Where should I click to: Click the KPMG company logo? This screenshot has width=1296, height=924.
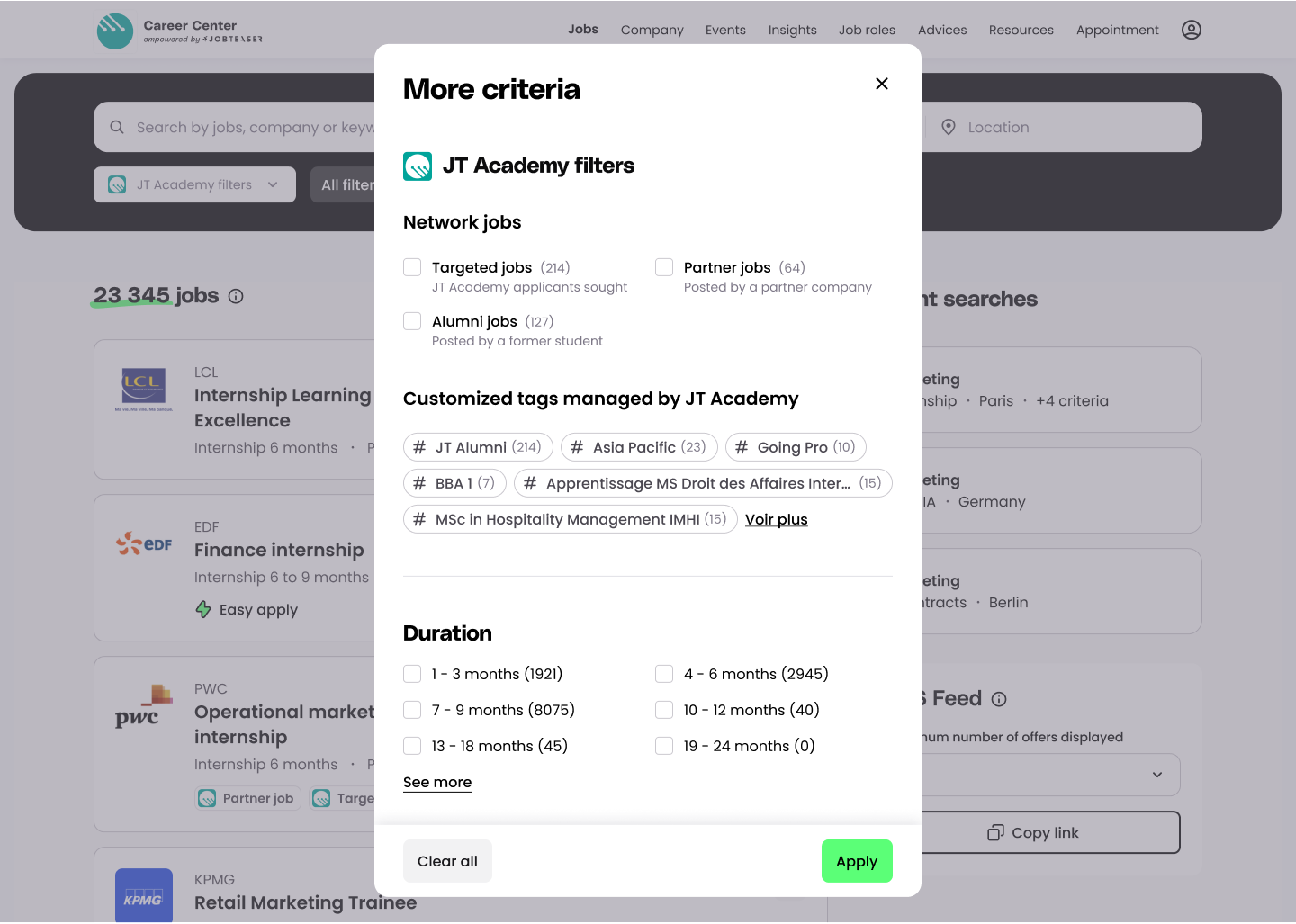pos(144,895)
